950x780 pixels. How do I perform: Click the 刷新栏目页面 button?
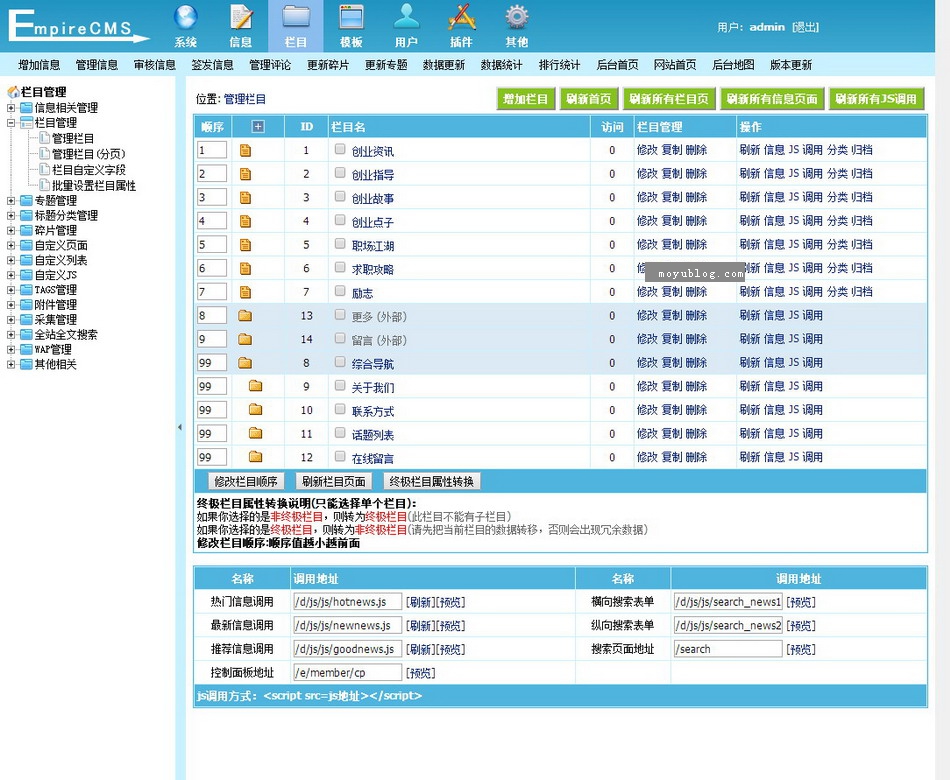334,481
